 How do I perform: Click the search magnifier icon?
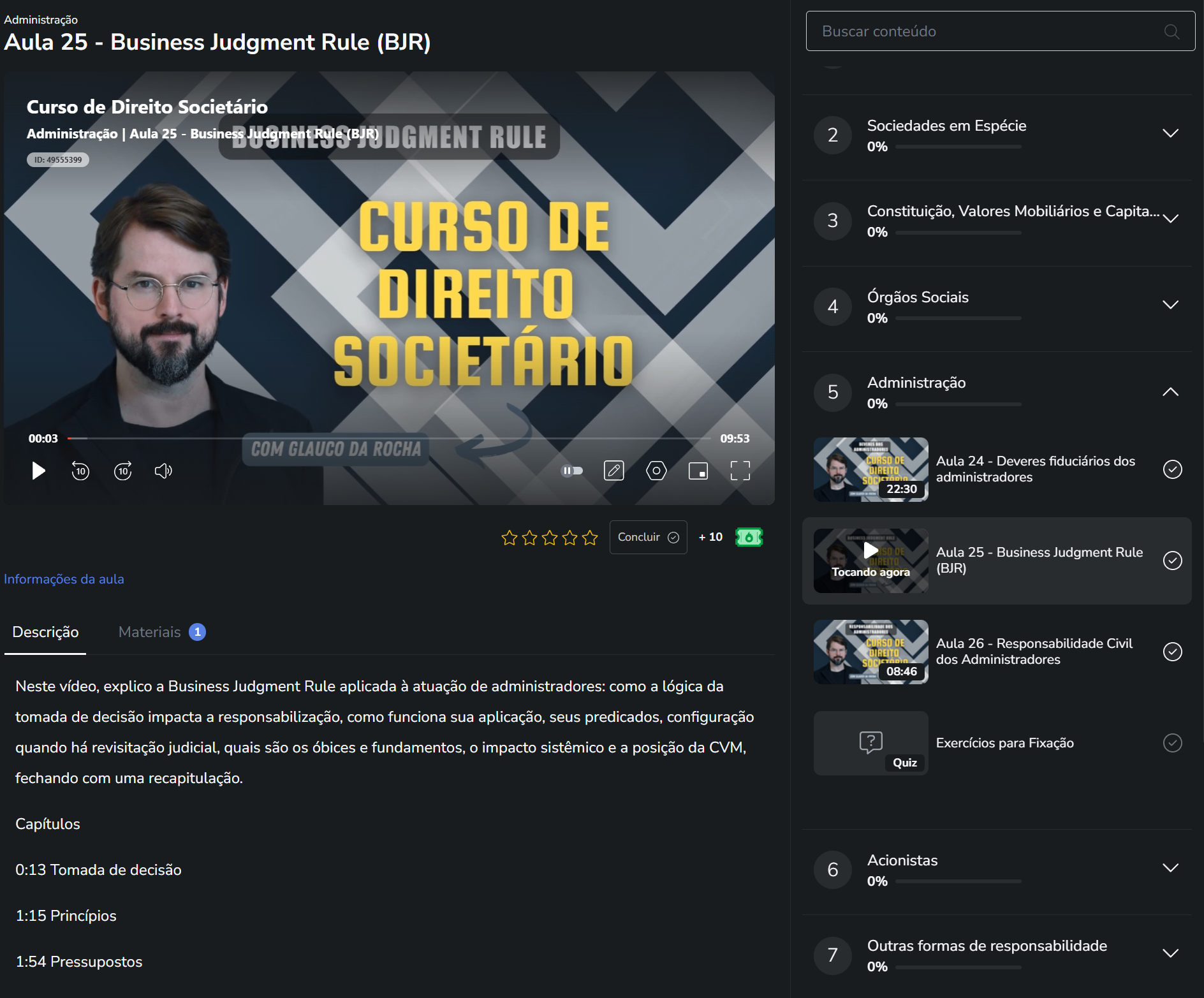(x=1171, y=31)
